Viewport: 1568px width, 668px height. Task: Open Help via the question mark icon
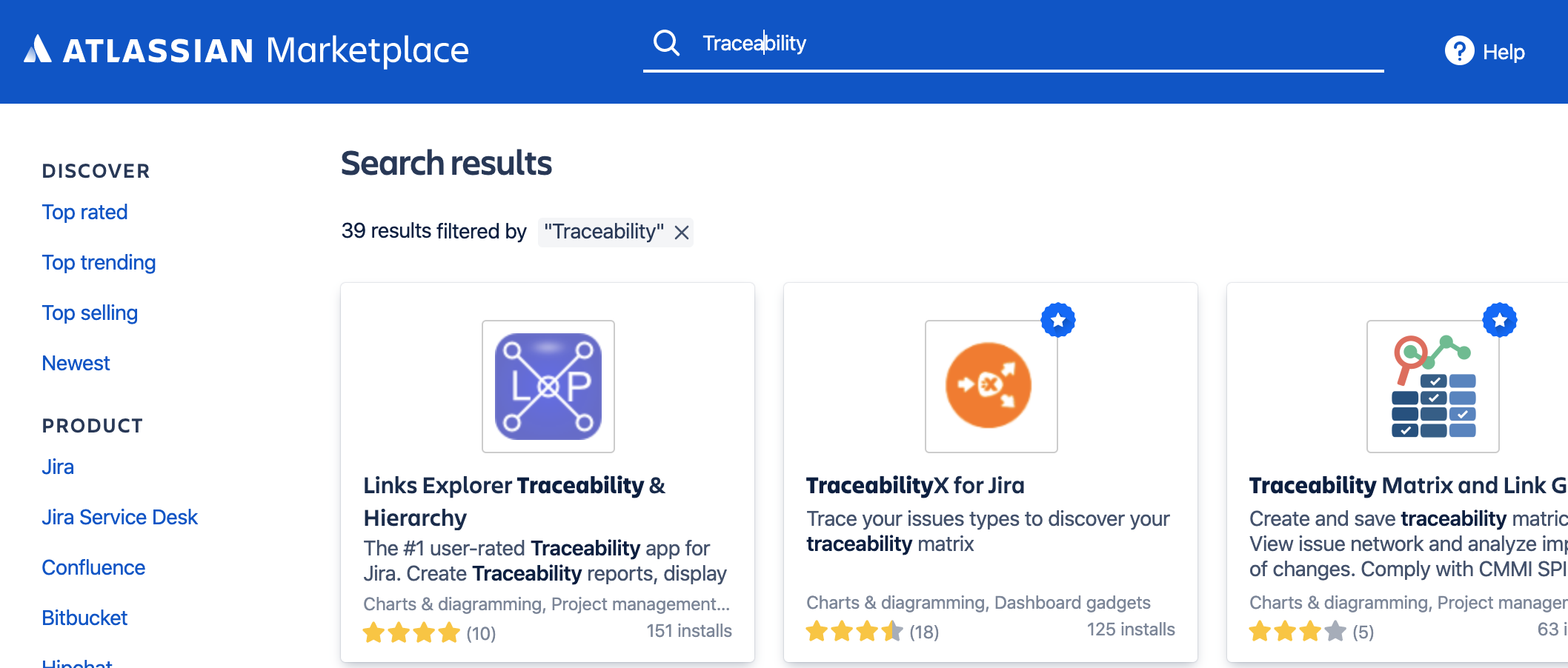(x=1458, y=51)
